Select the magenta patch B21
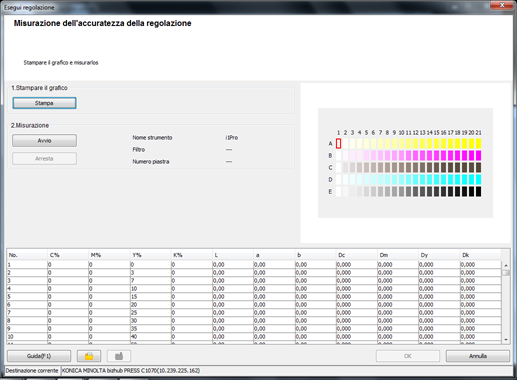Image resolution: width=517 pixels, height=380 pixels. [x=478, y=156]
